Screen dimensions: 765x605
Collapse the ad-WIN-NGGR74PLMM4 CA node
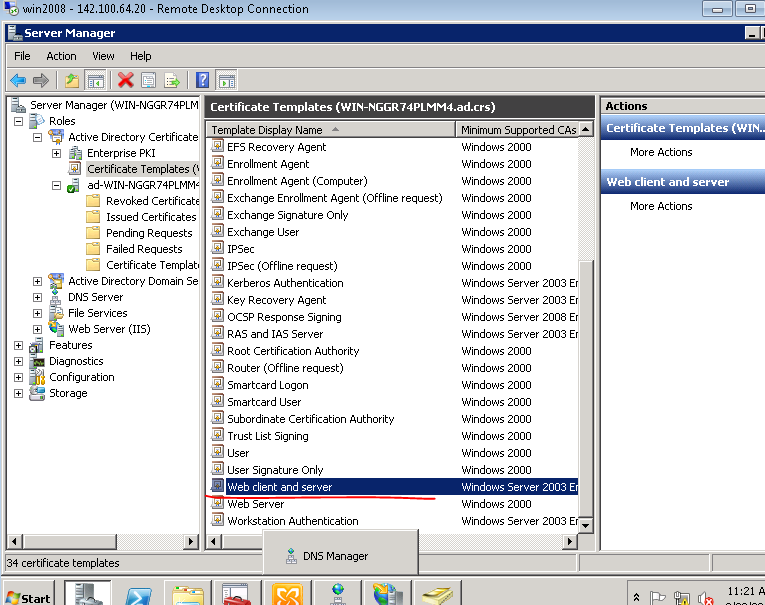pos(57,185)
